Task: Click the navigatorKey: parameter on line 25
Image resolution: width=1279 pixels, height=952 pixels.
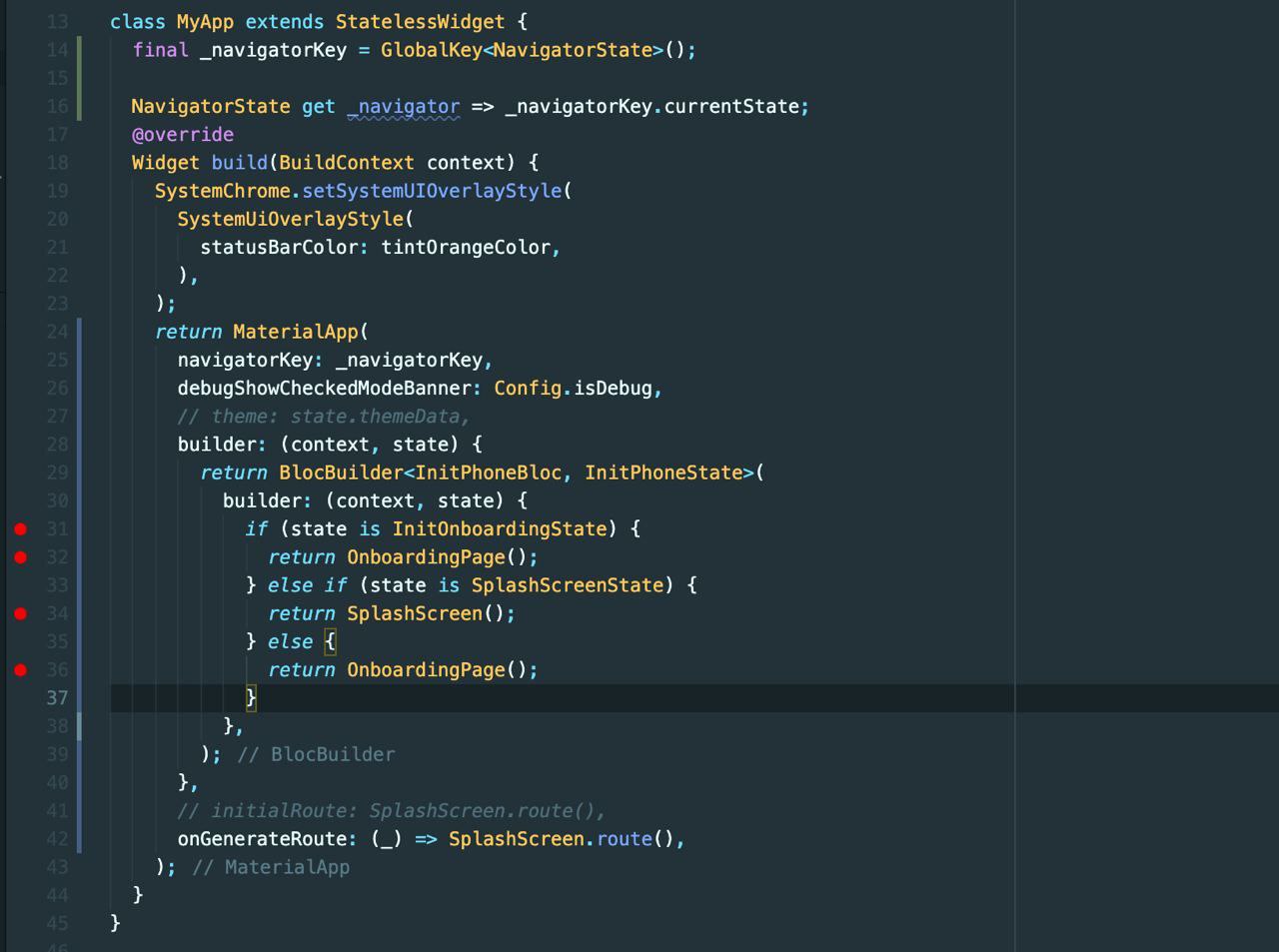Action: pos(251,360)
